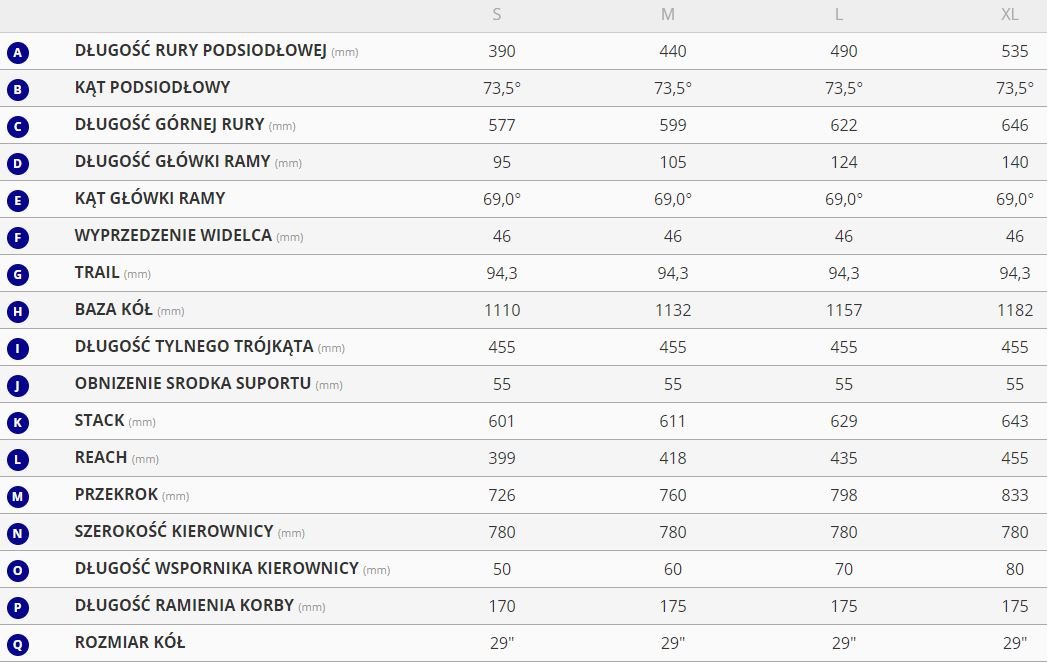Click the circled K icon next to Stack

point(17,423)
